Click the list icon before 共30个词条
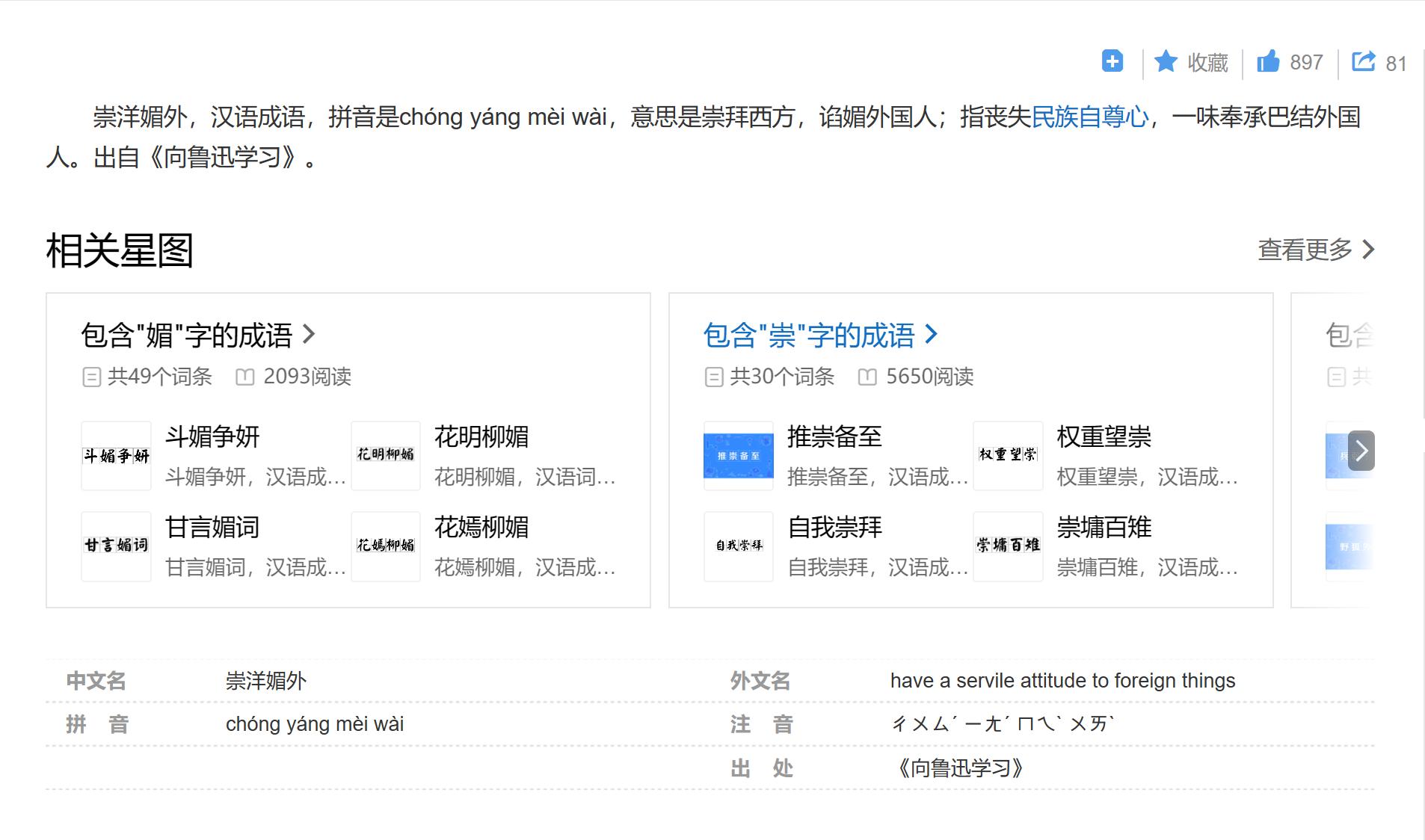Image resolution: width=1425 pixels, height=840 pixels. tap(712, 377)
